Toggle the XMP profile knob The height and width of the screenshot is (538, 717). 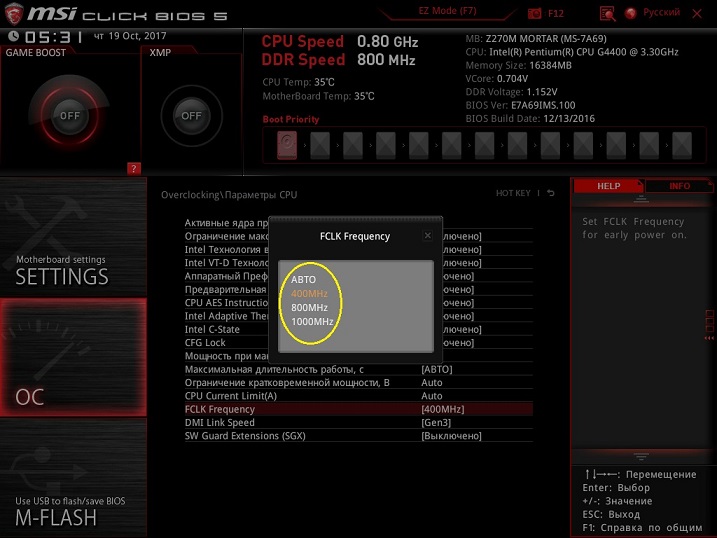tap(190, 115)
